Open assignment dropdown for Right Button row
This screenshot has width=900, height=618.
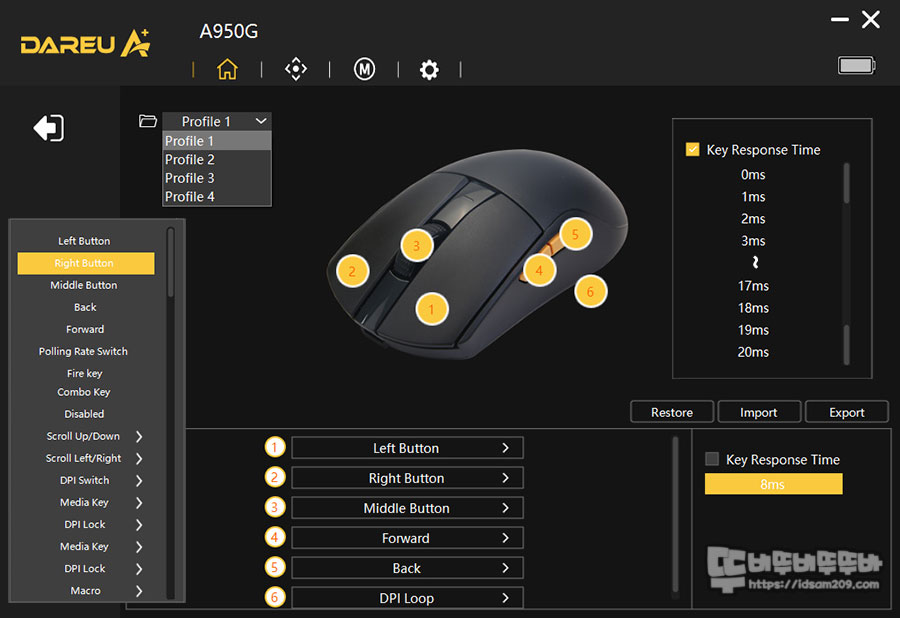point(408,477)
